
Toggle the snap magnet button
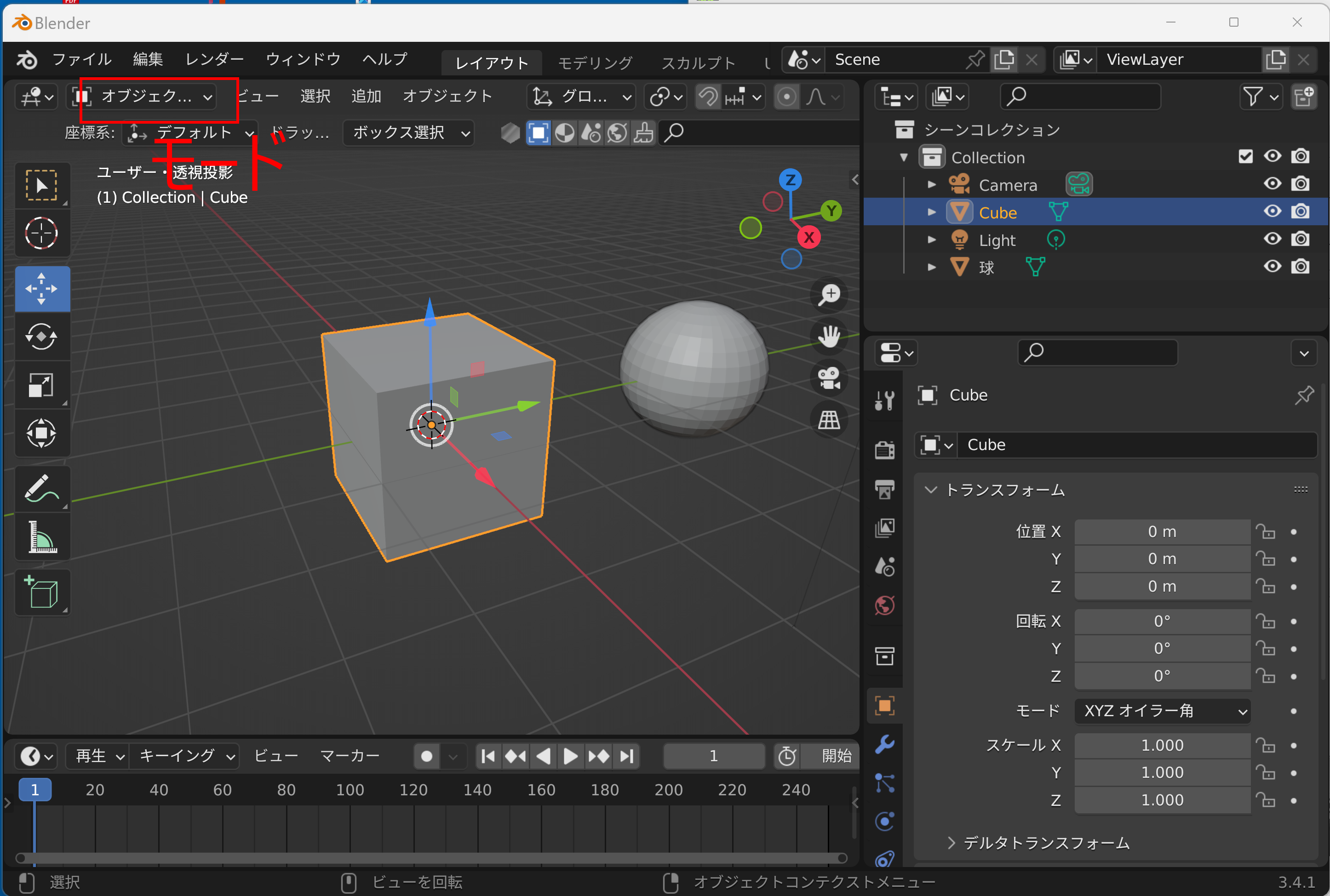click(x=708, y=97)
